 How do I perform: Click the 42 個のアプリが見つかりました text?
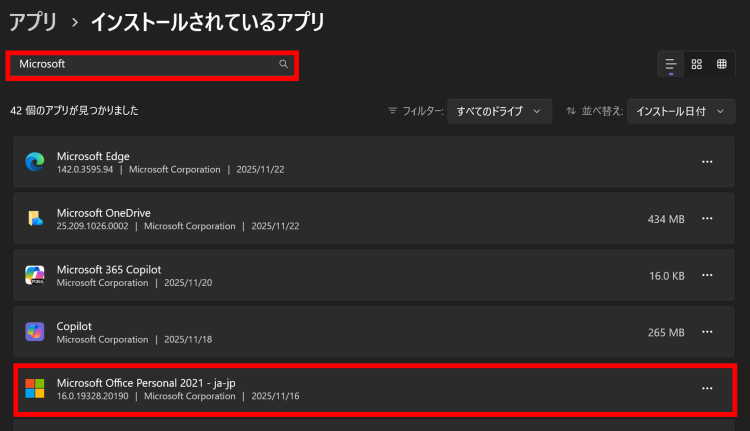click(x=74, y=111)
